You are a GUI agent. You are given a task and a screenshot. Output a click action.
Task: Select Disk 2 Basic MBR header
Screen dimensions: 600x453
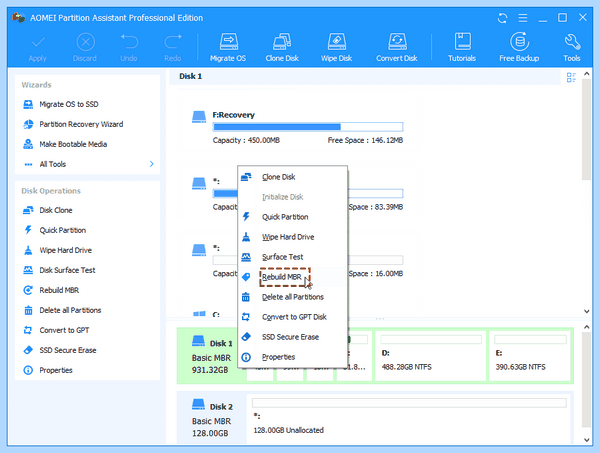pyautogui.click(x=212, y=419)
